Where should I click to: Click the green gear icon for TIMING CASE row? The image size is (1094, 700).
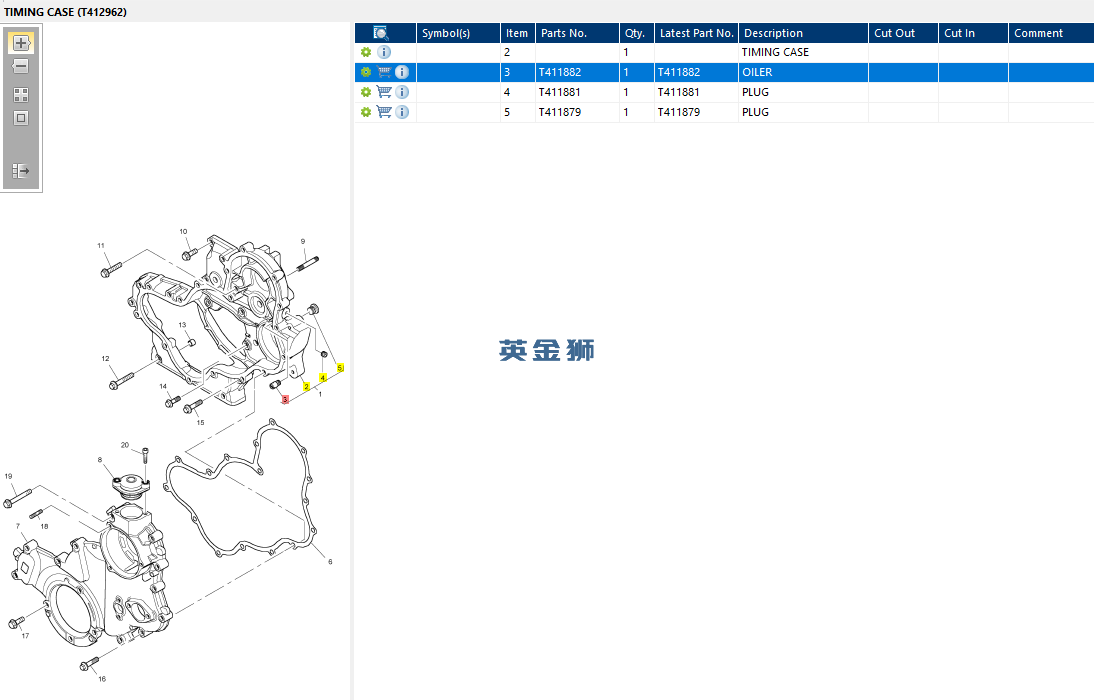coord(366,52)
